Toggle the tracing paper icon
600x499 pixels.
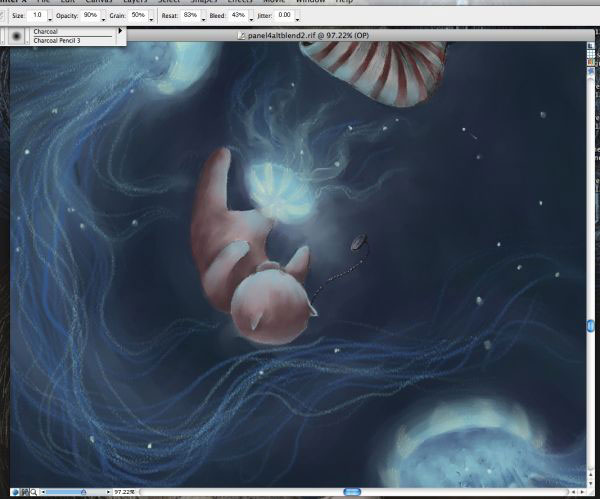(591, 46)
